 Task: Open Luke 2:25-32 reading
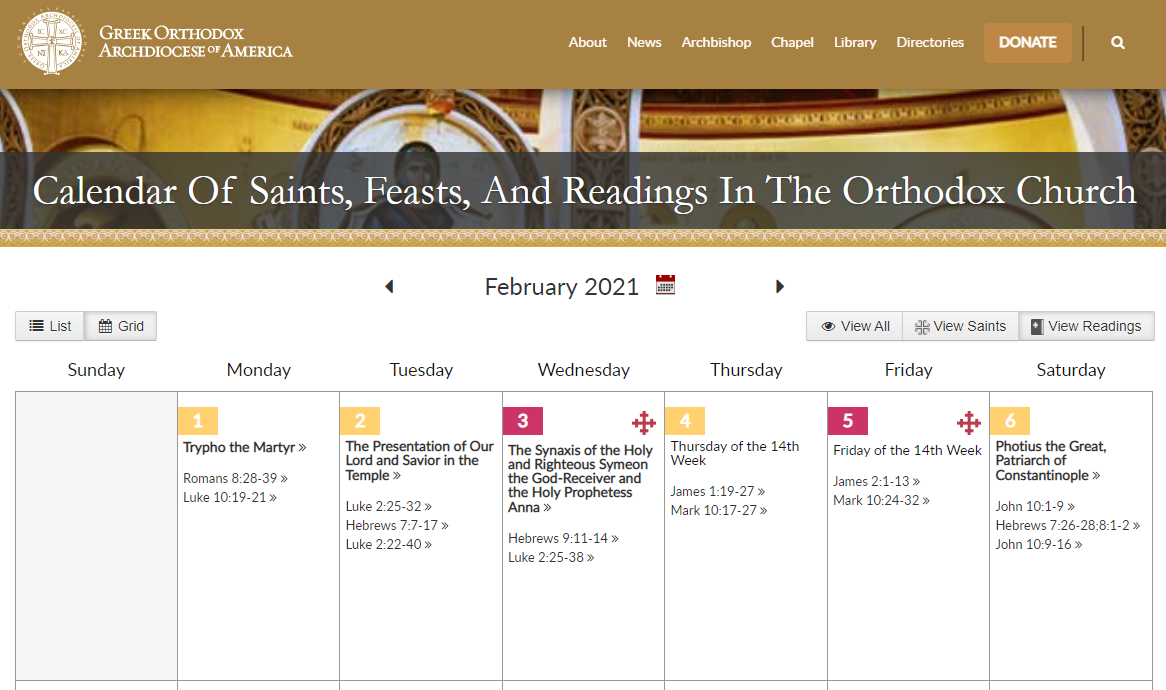click(x=388, y=506)
